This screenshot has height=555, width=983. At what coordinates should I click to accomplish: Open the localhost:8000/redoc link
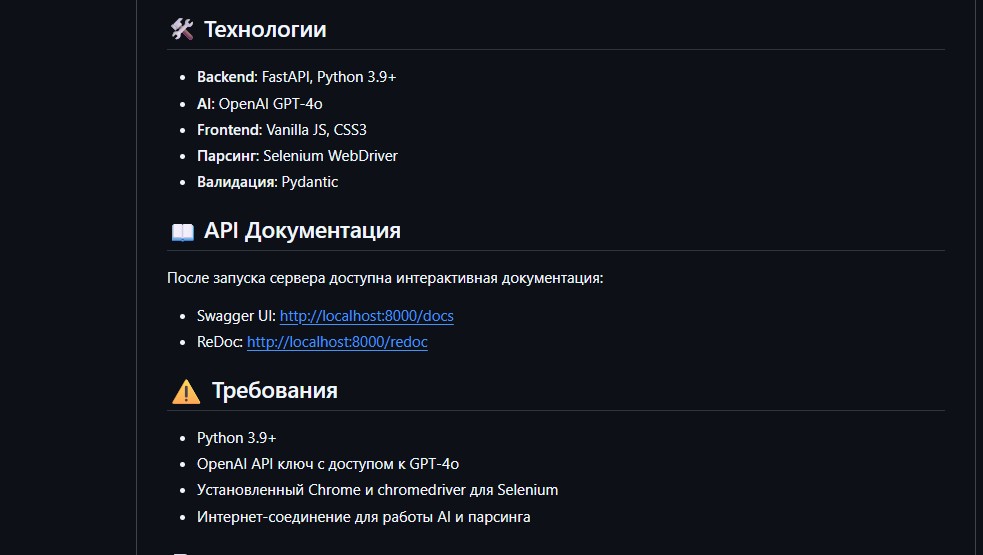pos(337,342)
